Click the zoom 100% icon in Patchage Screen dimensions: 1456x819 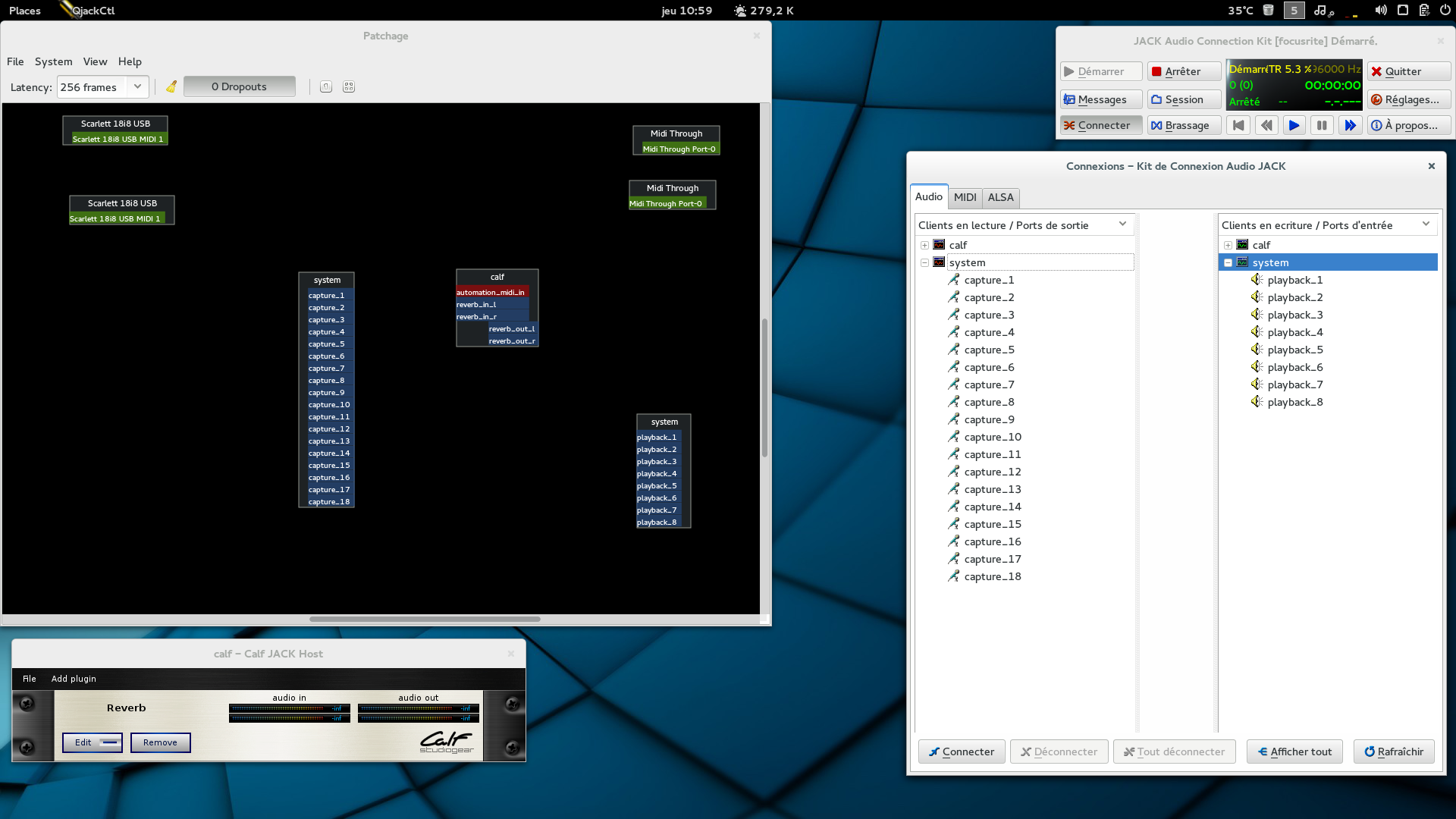tap(326, 86)
